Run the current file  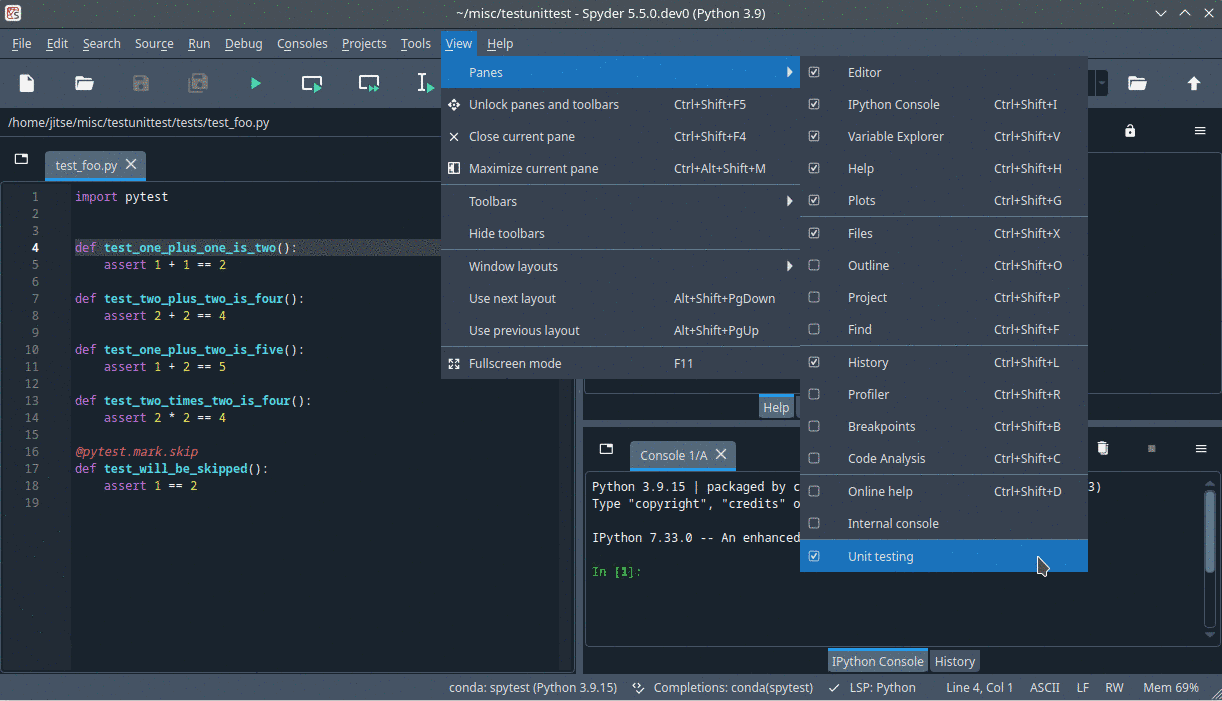254,84
